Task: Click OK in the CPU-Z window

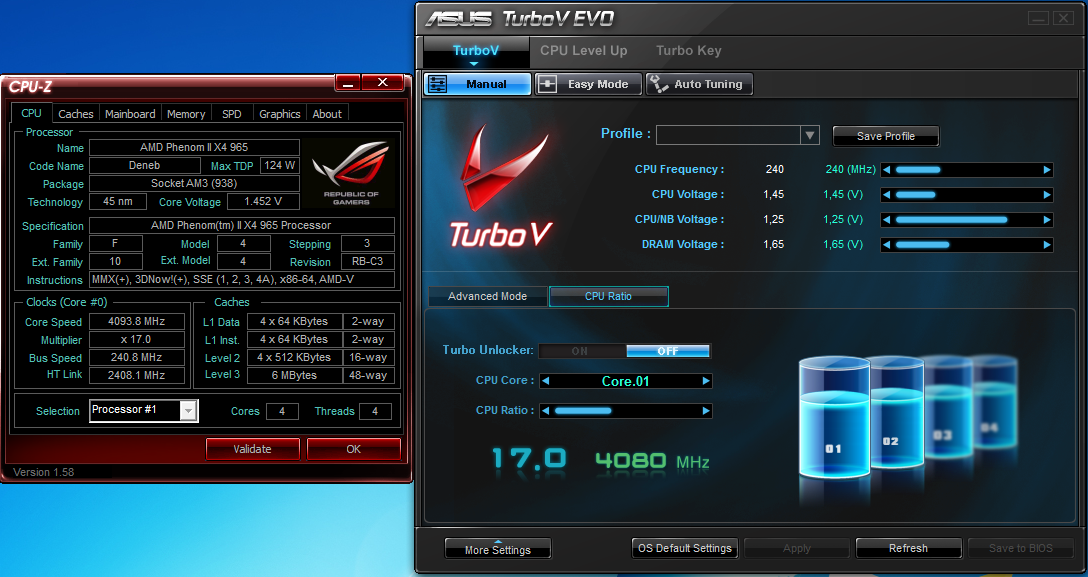Action: [x=354, y=449]
